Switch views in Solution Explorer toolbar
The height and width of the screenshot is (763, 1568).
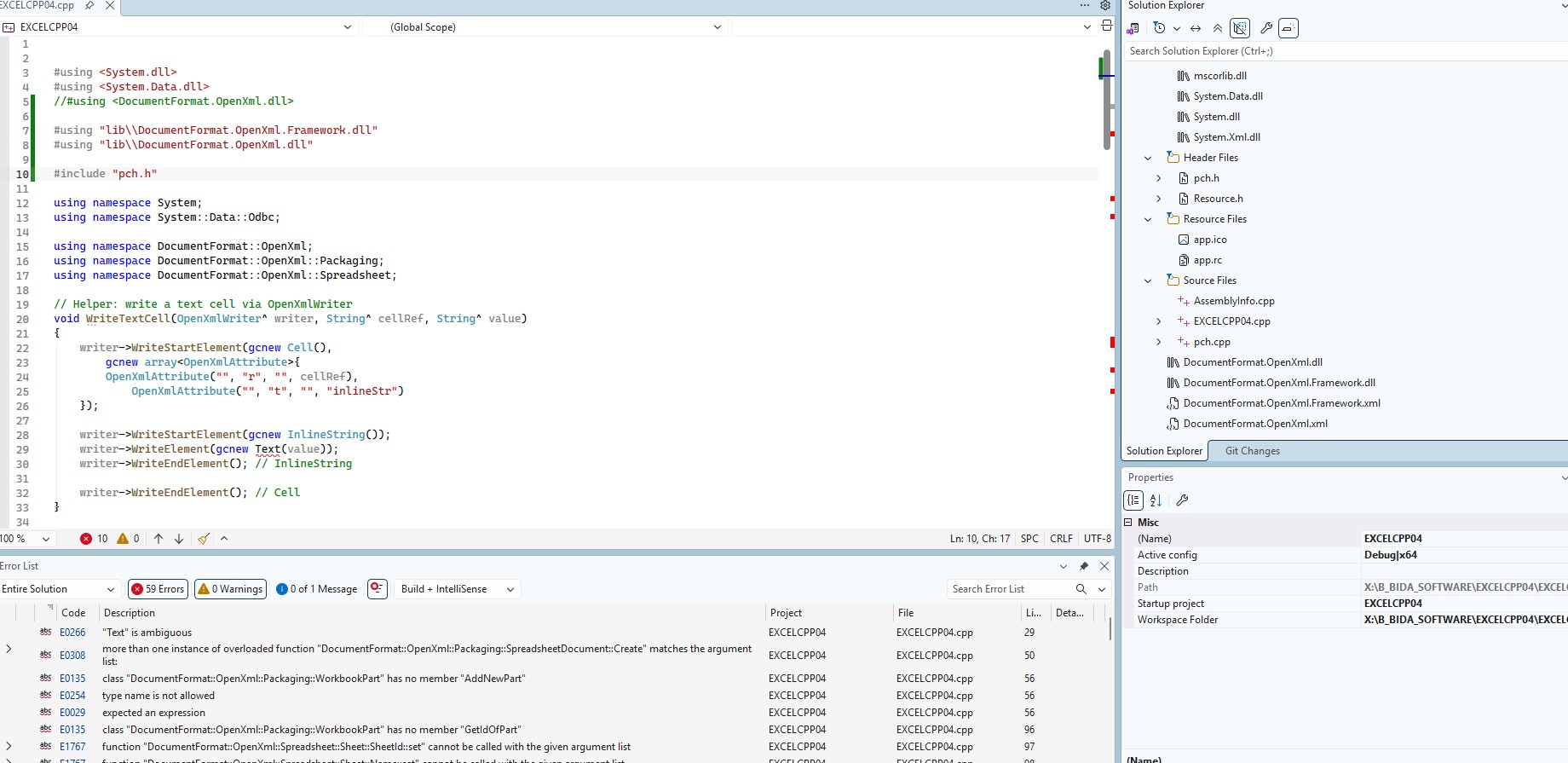click(1133, 28)
